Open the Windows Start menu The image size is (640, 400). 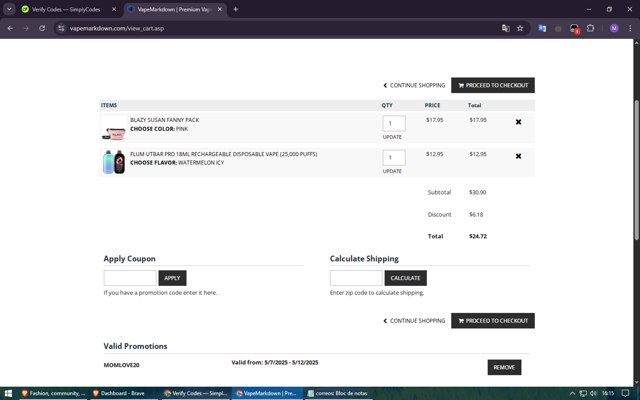coord(8,393)
